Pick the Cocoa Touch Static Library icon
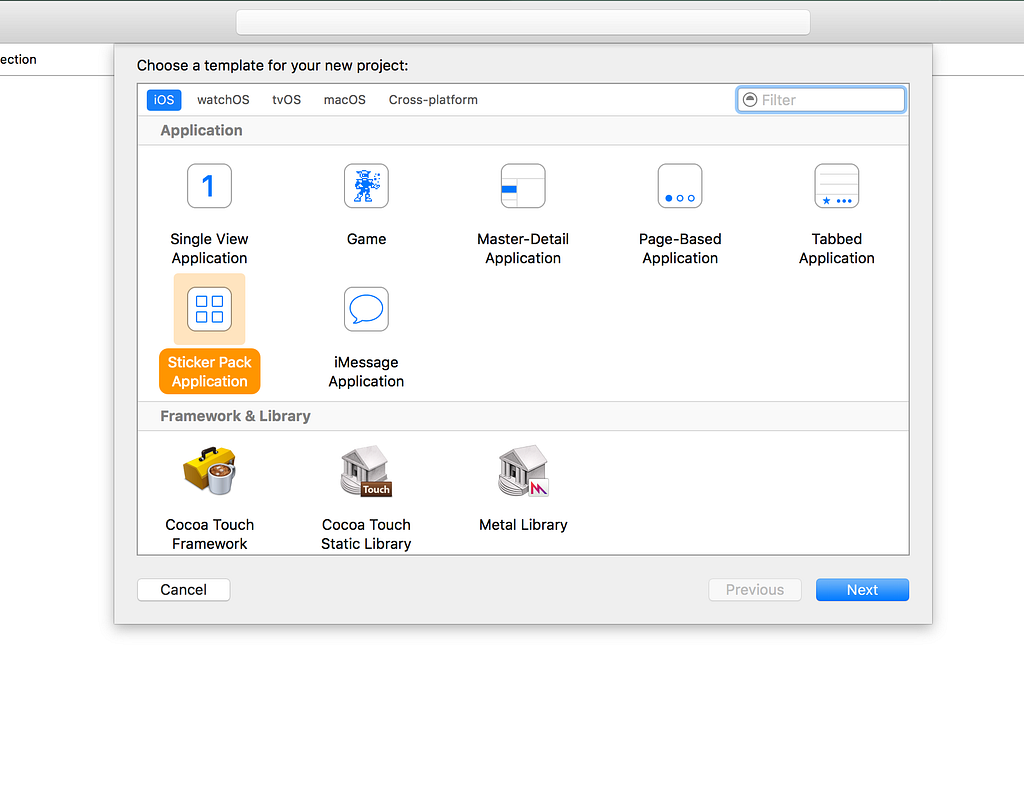The width and height of the screenshot is (1024, 793). coord(366,471)
